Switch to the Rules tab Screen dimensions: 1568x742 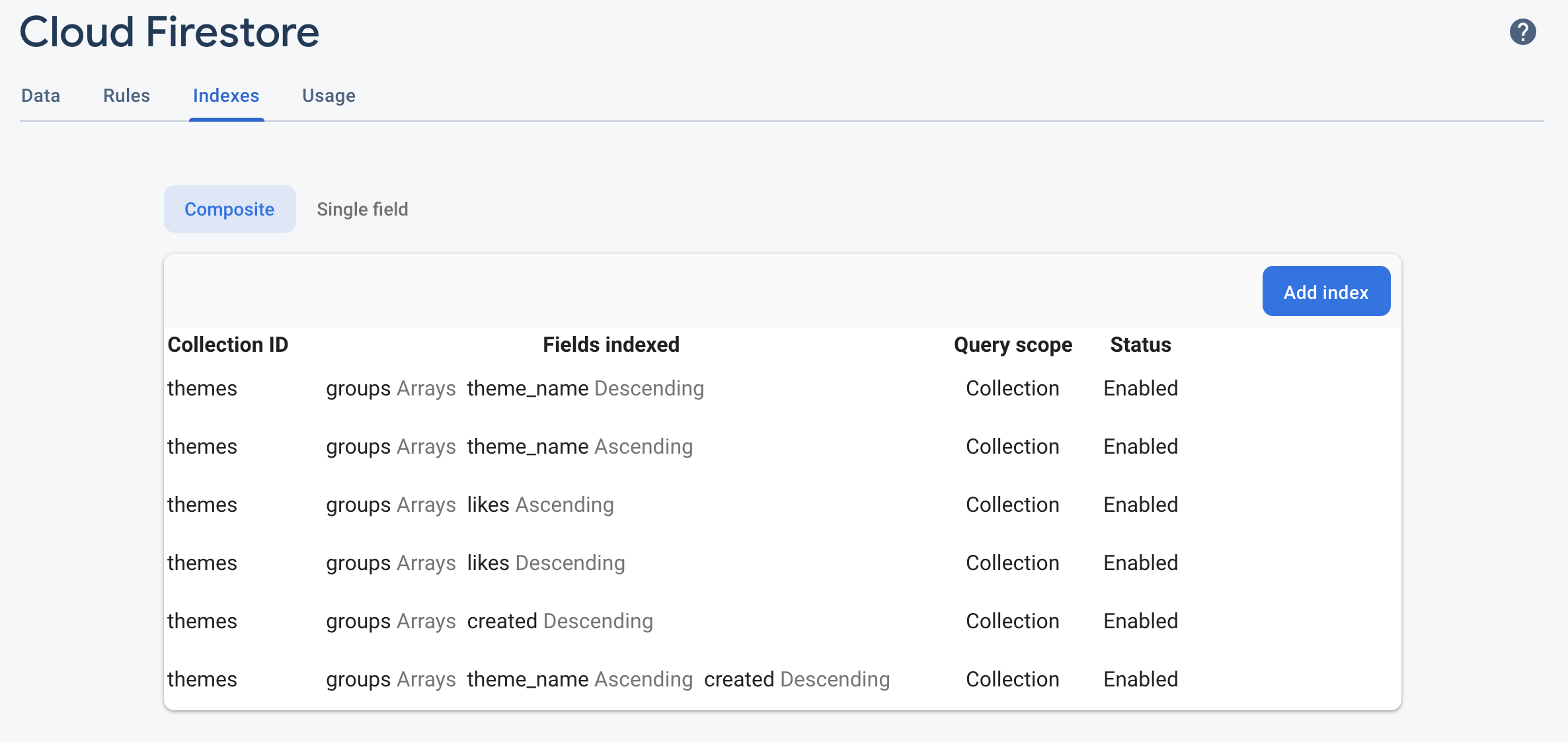(126, 96)
